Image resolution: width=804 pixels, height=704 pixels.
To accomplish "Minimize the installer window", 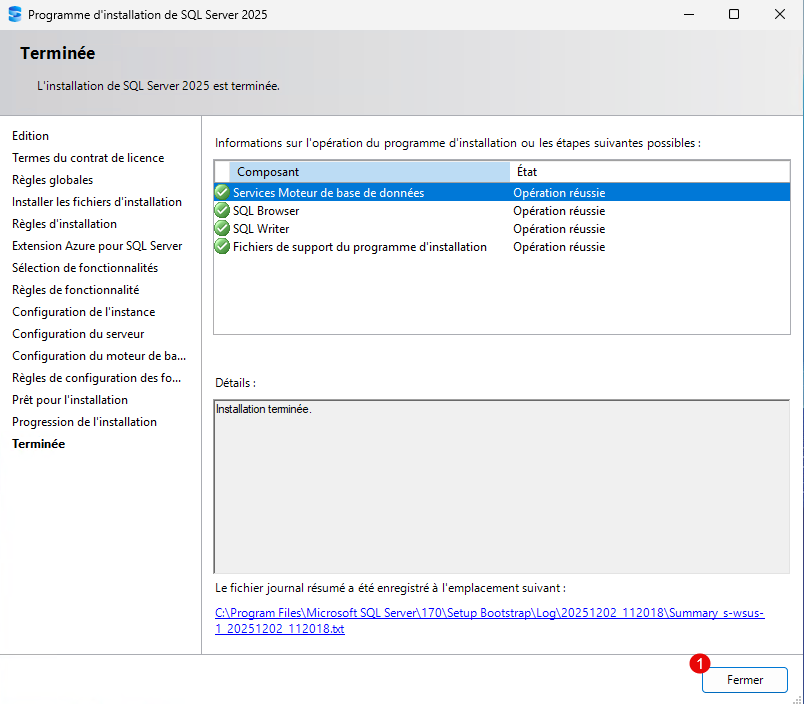I will coord(689,14).
